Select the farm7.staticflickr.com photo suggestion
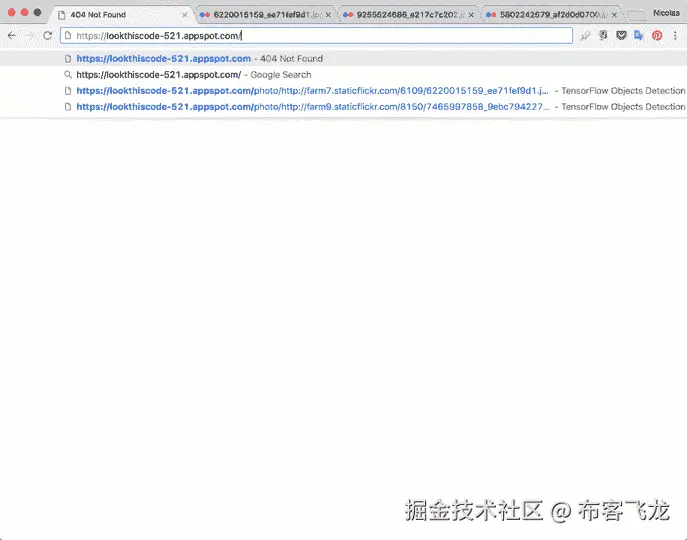The image size is (687, 540). [344, 91]
